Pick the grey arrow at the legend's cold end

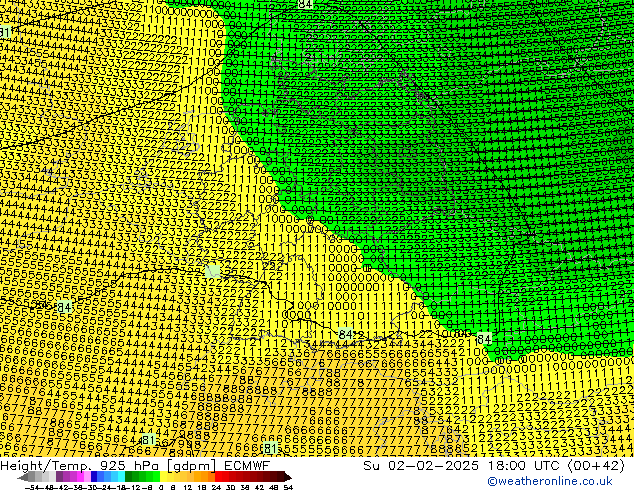pyautogui.click(x=23, y=477)
